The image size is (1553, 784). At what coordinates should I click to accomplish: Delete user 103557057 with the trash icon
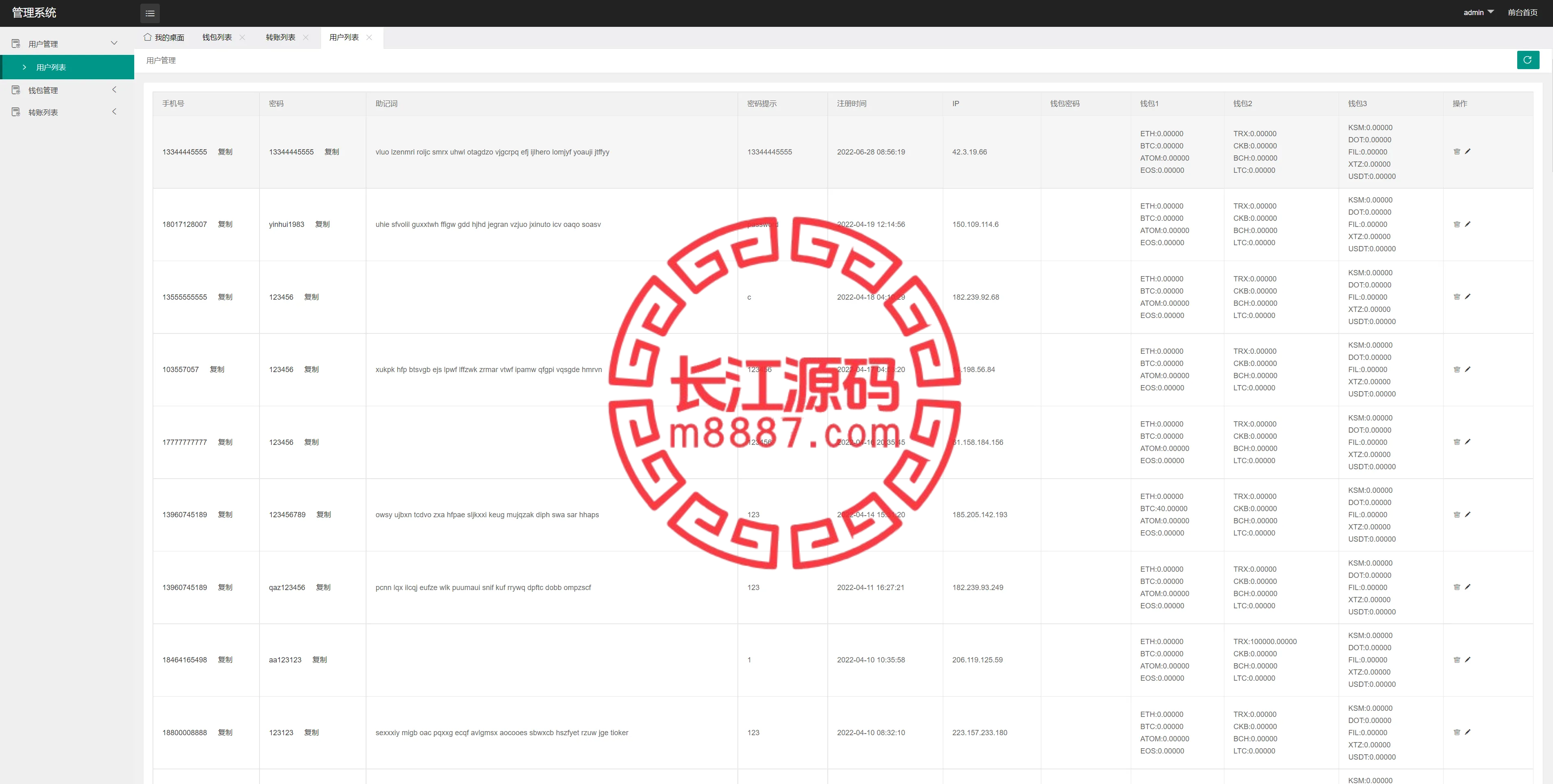tap(1457, 369)
